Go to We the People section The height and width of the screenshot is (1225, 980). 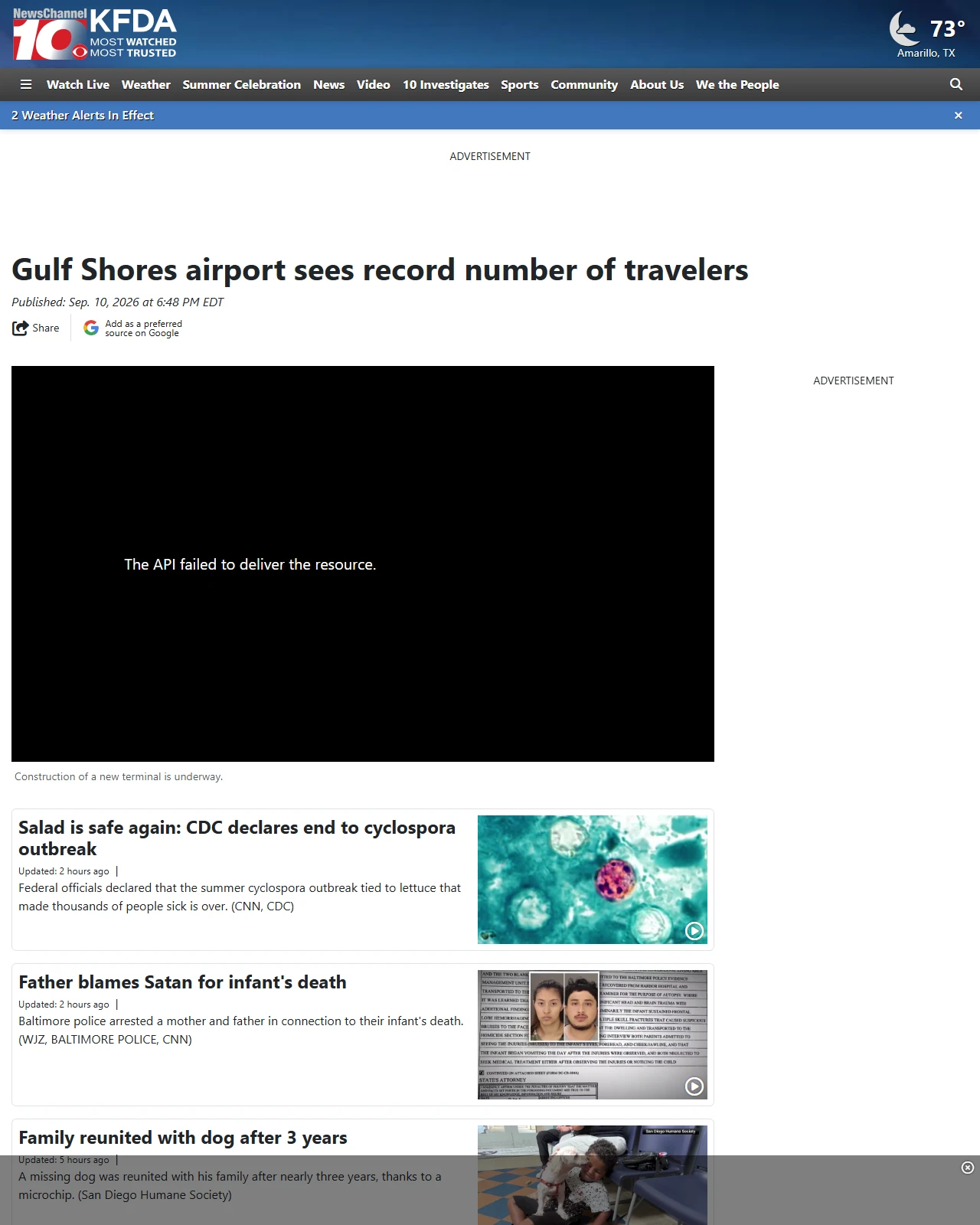[x=737, y=85]
